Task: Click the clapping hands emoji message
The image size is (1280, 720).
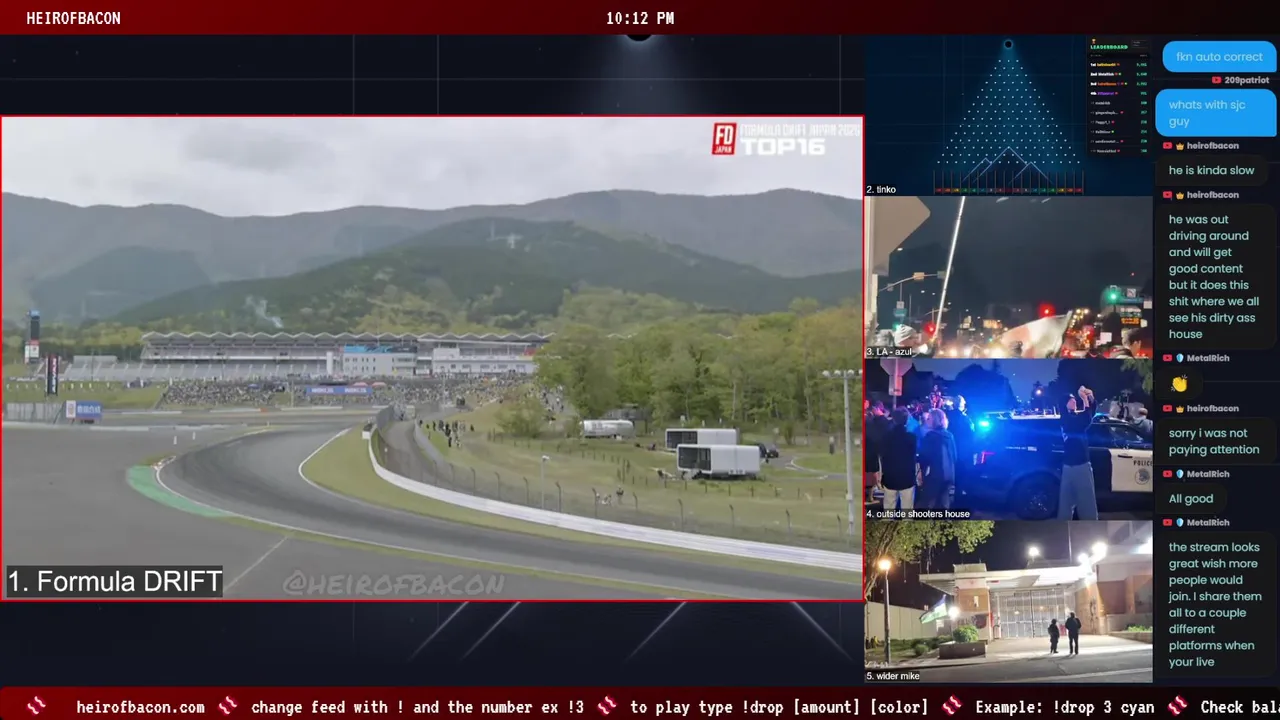Action: pos(1179,384)
